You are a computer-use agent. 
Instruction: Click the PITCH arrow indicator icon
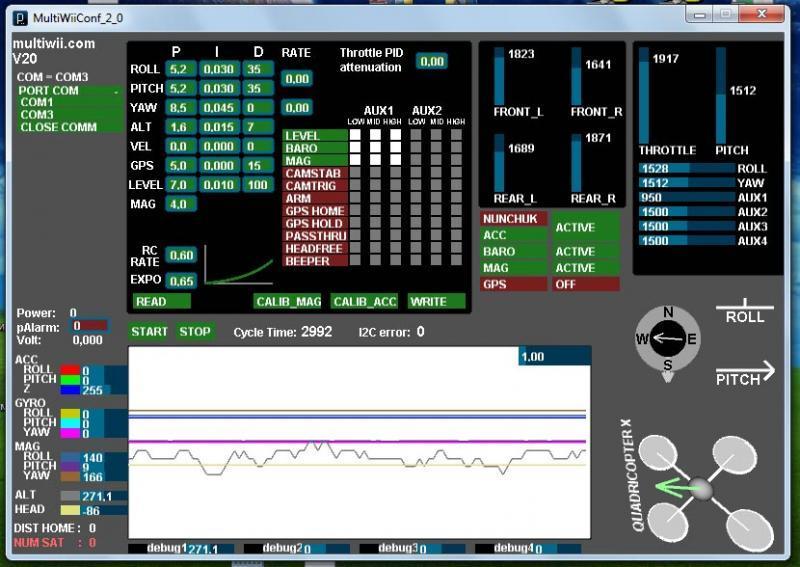tap(745, 375)
